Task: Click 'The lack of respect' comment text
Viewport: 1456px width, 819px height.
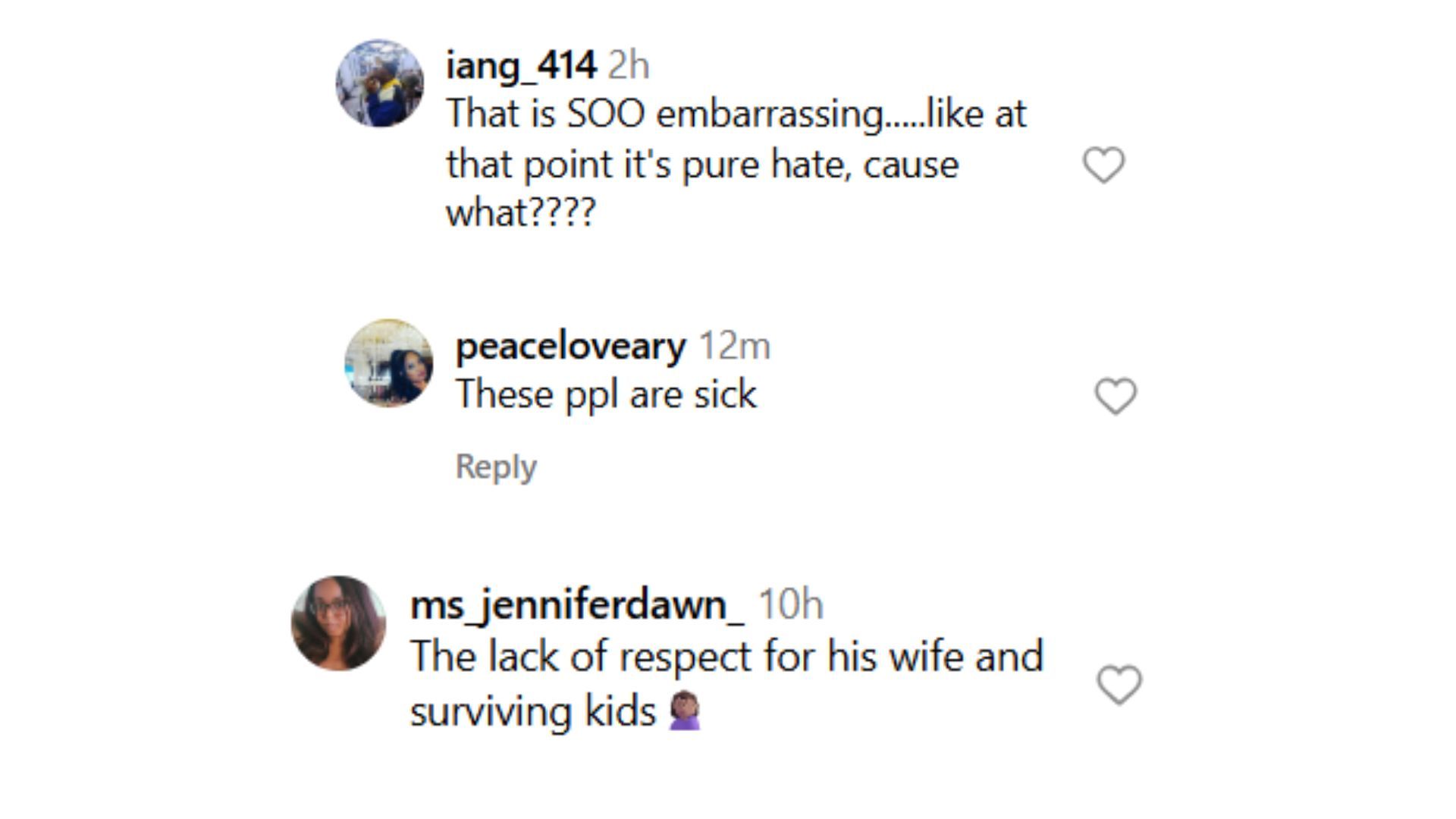Action: [x=726, y=656]
